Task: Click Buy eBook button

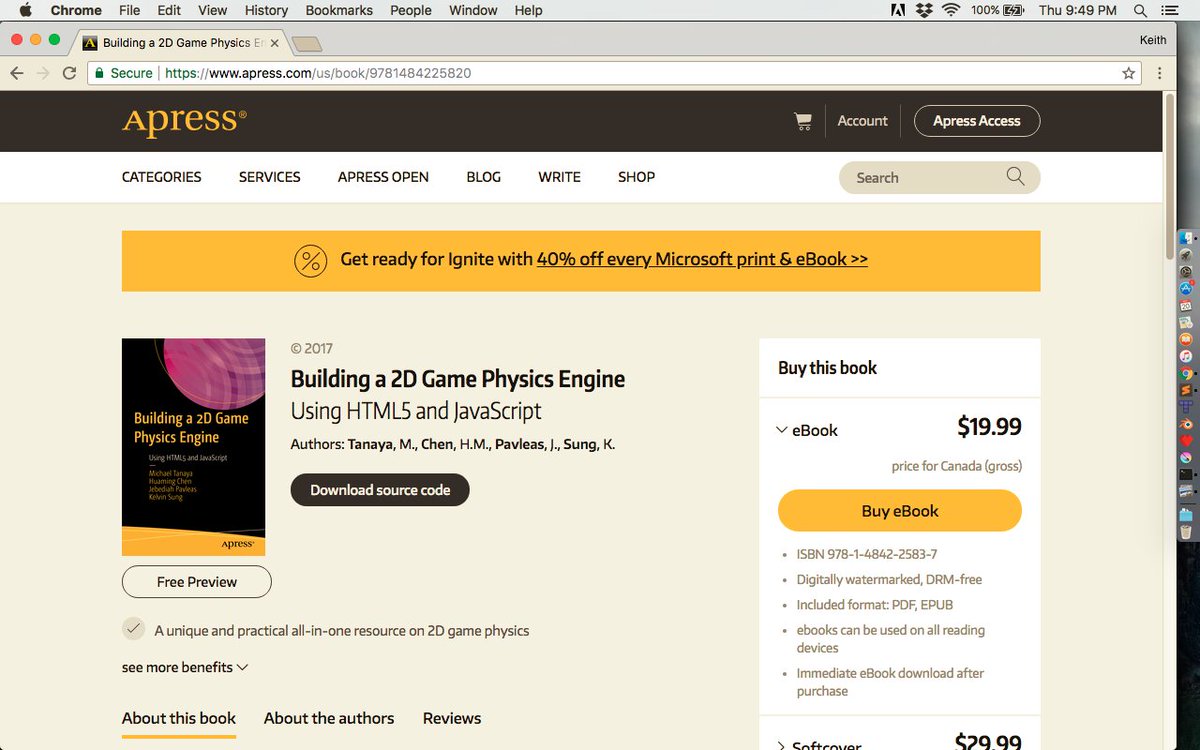Action: [900, 511]
